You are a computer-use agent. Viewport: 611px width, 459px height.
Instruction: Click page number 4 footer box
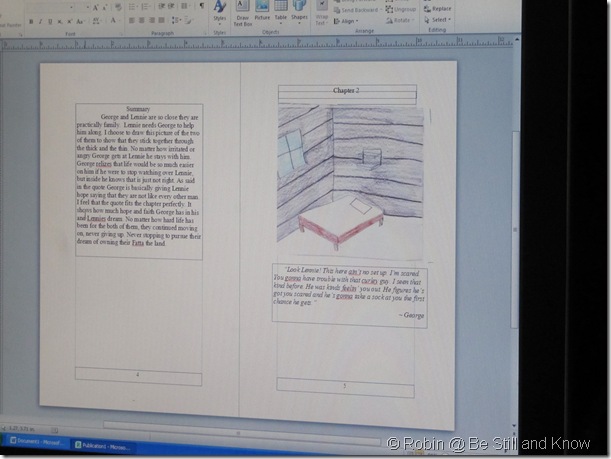coord(138,375)
